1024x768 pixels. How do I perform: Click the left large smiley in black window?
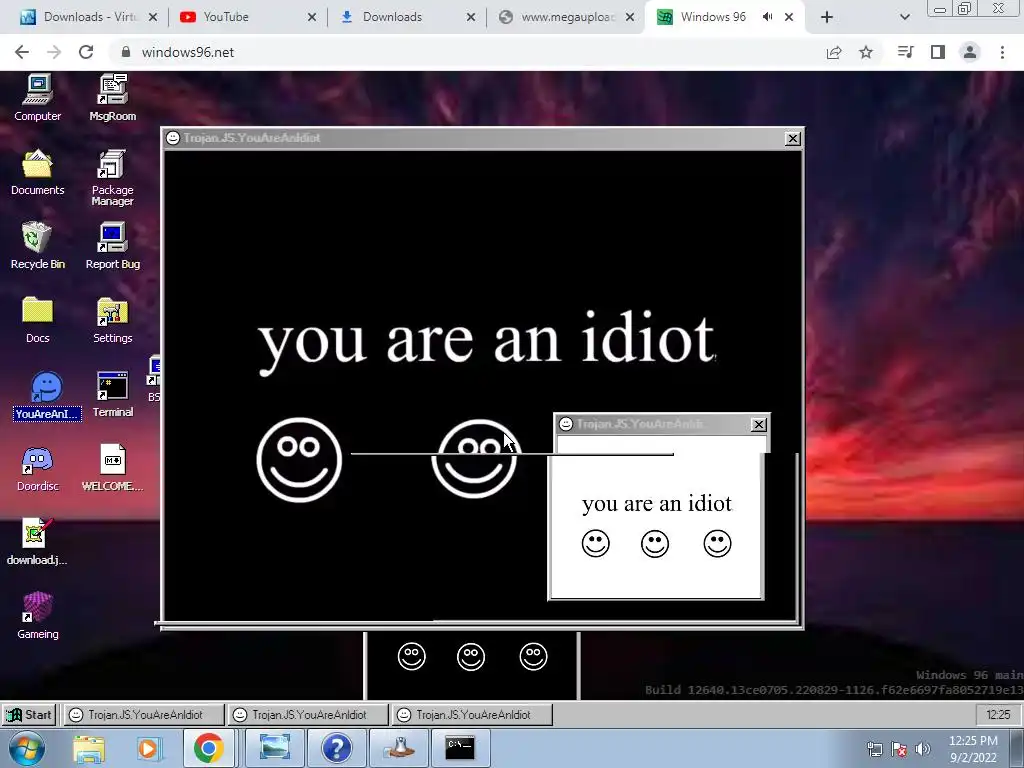click(x=299, y=460)
